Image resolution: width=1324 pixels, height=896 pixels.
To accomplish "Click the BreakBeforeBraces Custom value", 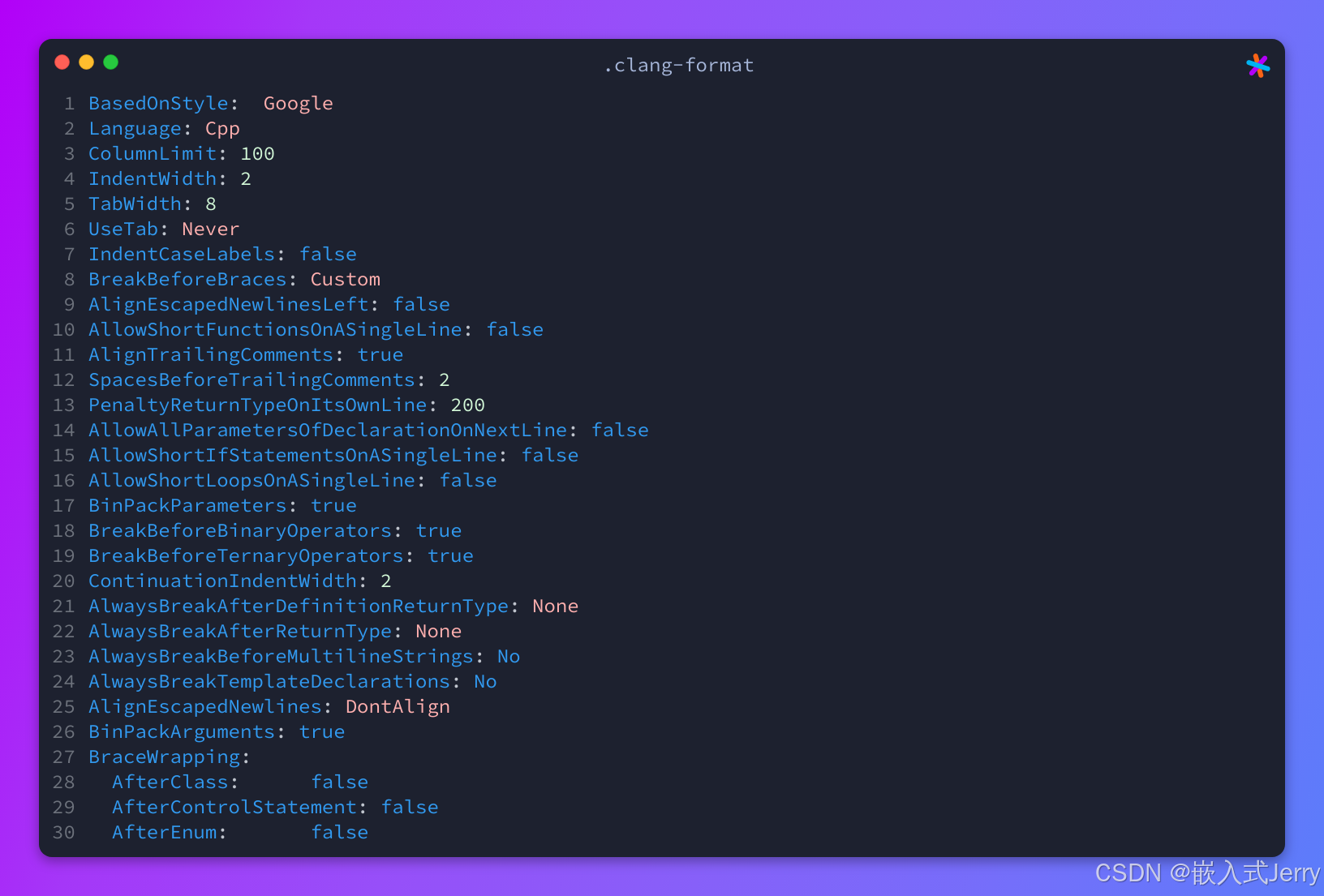I will pos(345,279).
